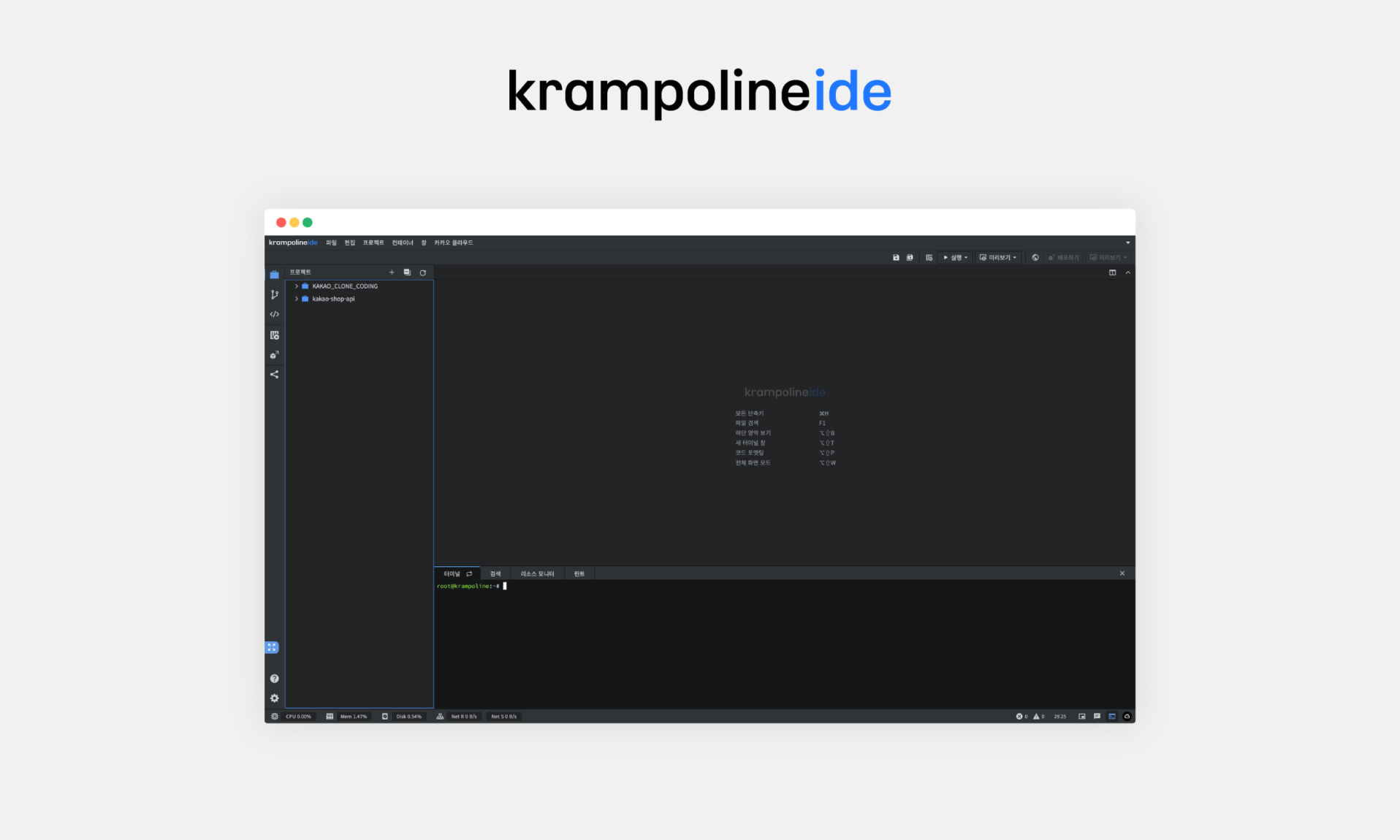Expand the KAKAO_CLONE_CODING project folder

[297, 286]
